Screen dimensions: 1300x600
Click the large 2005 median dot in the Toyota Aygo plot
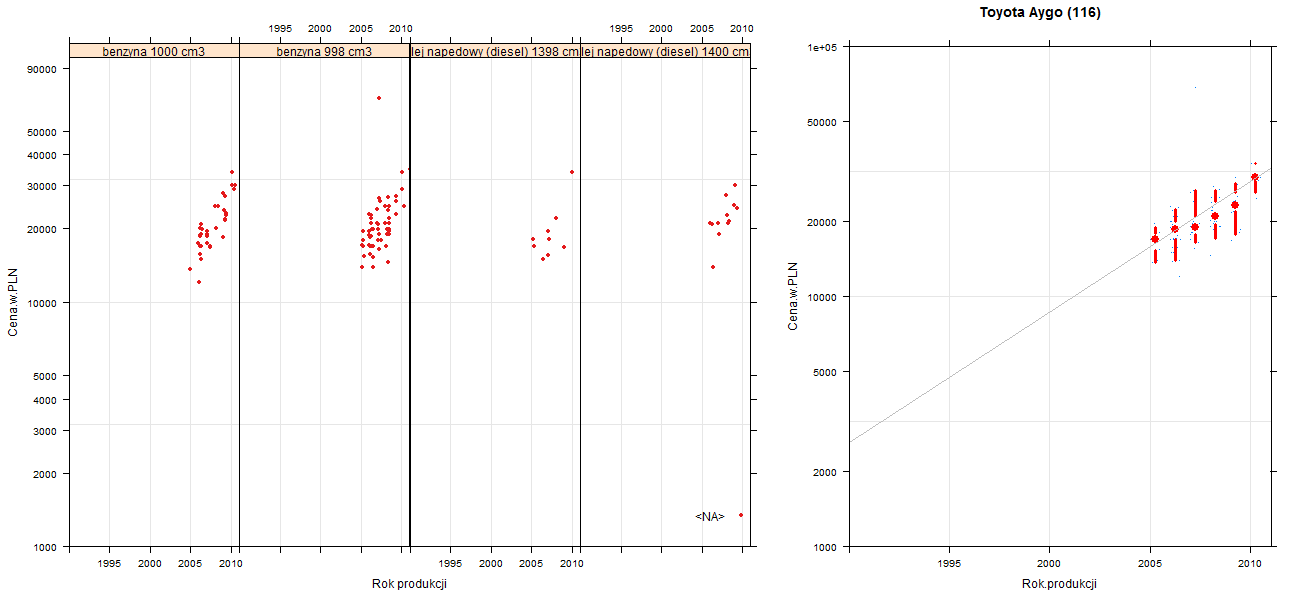click(x=1155, y=239)
